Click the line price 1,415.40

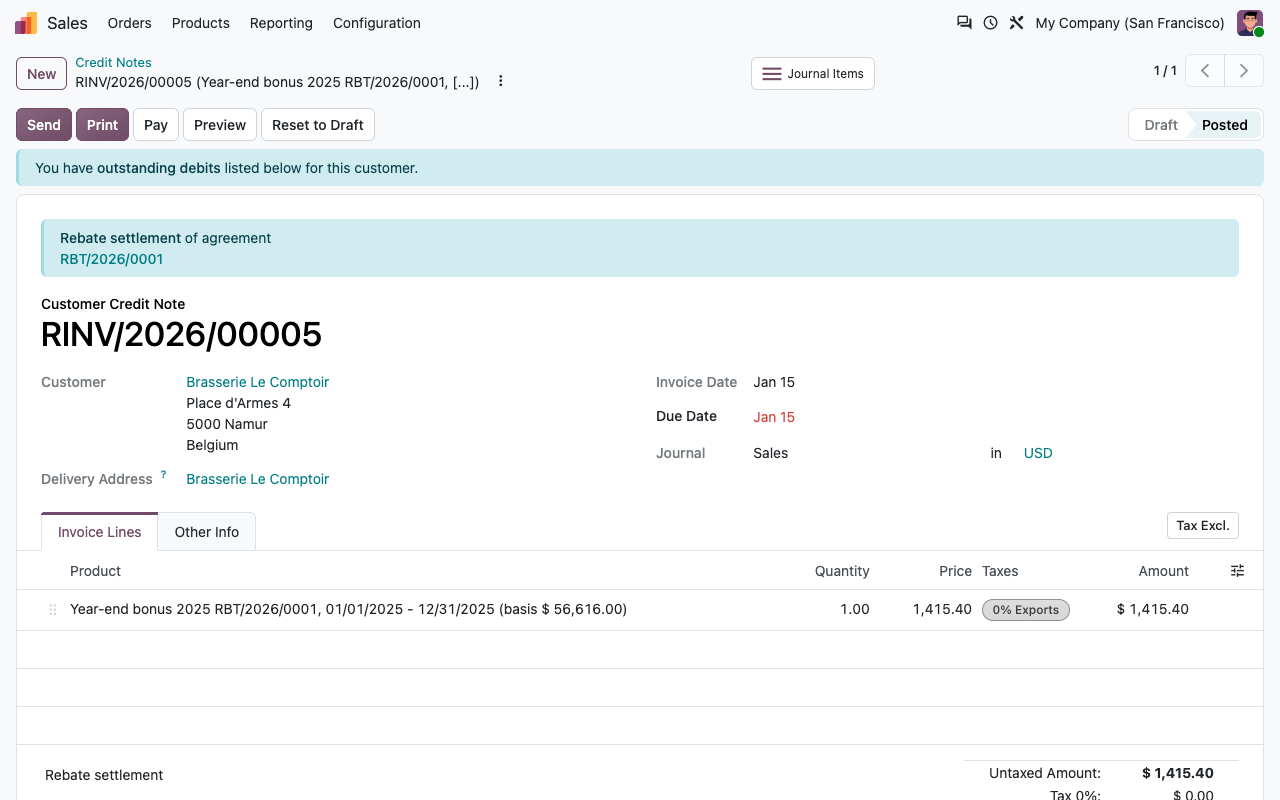942,609
